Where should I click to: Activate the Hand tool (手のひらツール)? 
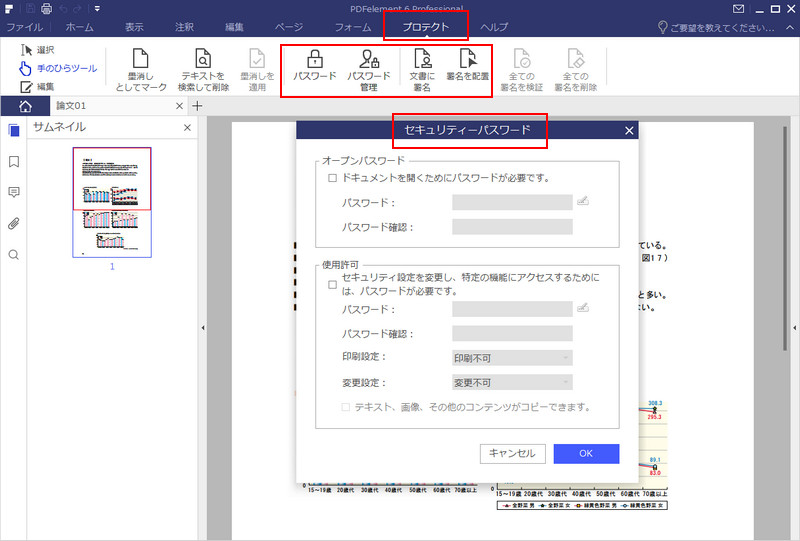[x=58, y=68]
